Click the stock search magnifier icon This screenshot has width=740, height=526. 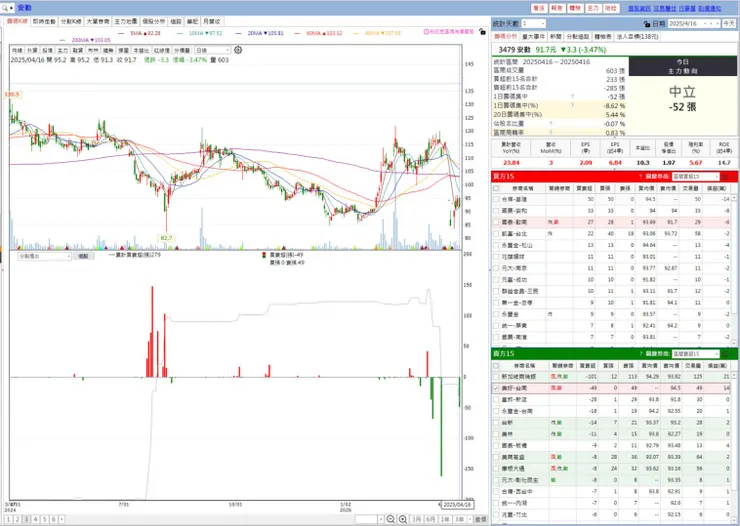click(x=5, y=8)
